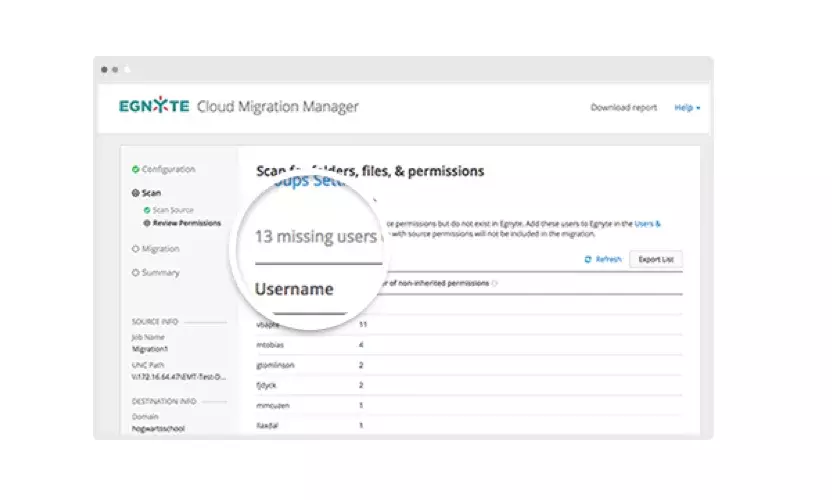This screenshot has width=832, height=500.
Task: Go to the Migration step
Action: click(155, 248)
